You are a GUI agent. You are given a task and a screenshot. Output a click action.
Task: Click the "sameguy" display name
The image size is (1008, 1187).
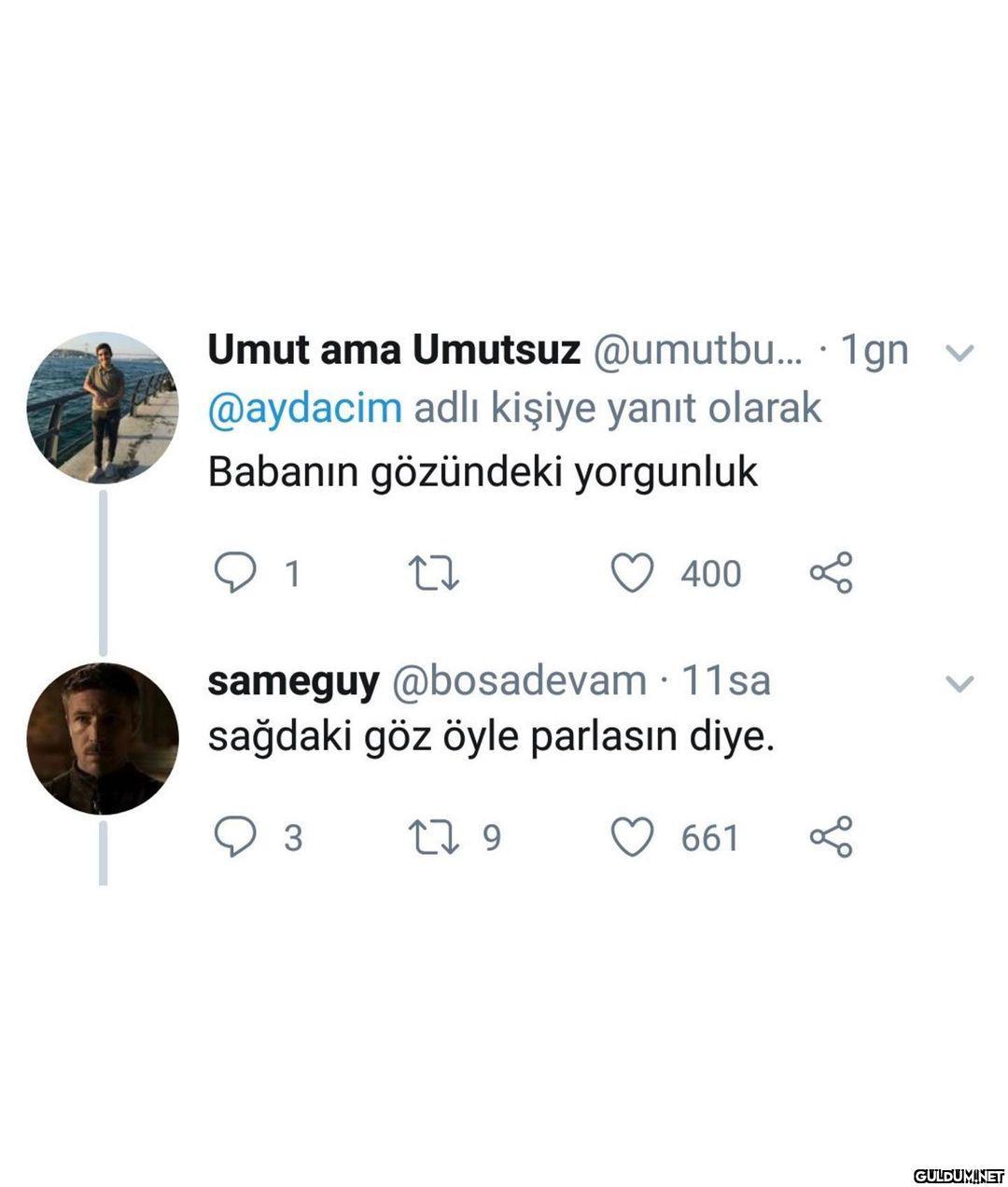pos(292,681)
